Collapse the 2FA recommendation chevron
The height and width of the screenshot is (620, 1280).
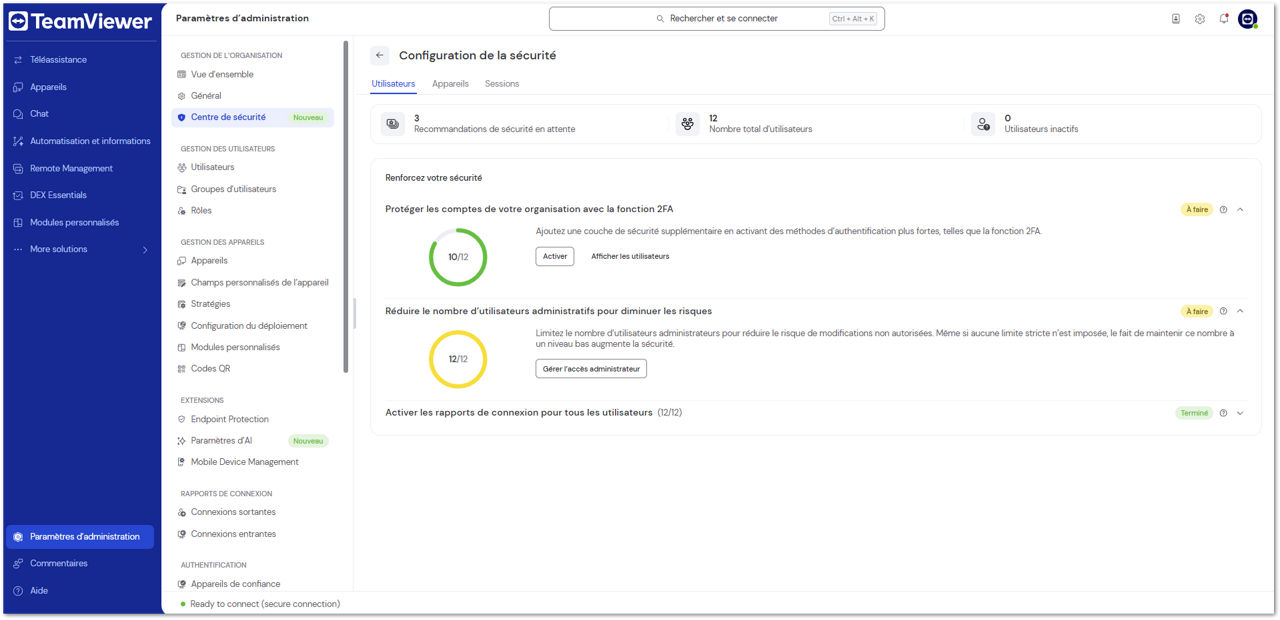pos(1241,210)
